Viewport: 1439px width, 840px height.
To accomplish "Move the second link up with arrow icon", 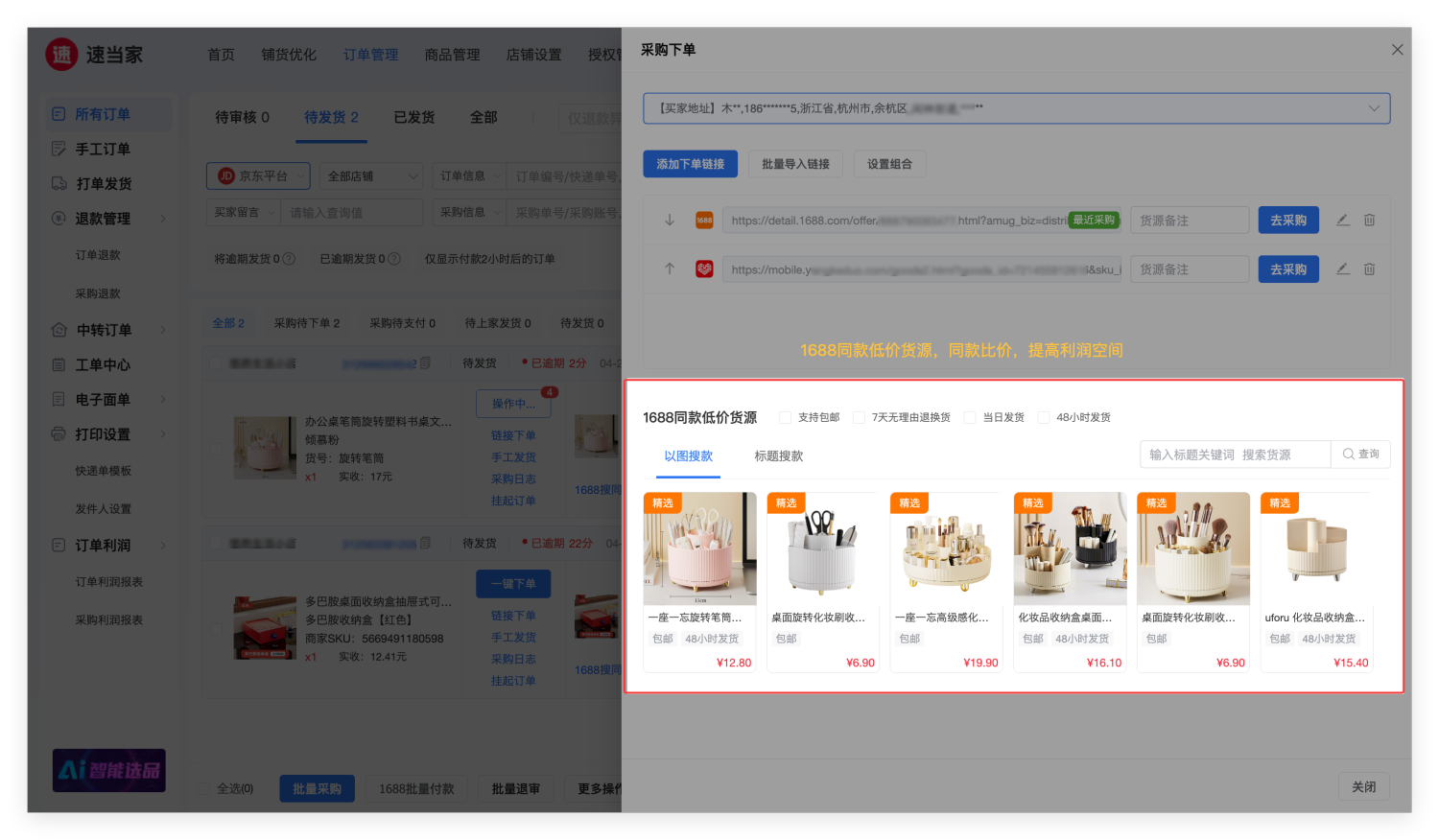I will click(x=670, y=269).
